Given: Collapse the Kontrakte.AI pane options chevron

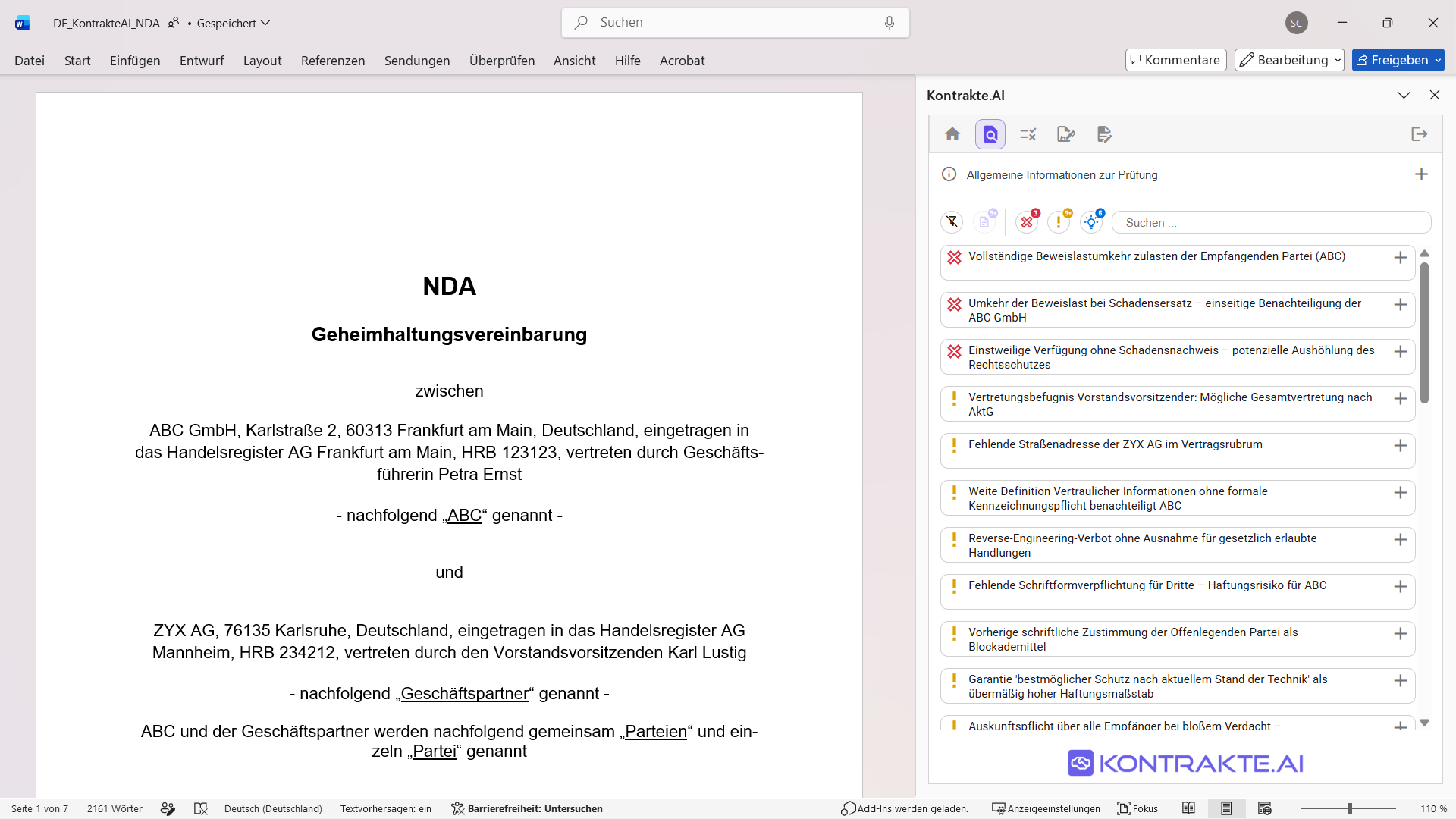Looking at the screenshot, I should point(1404,95).
